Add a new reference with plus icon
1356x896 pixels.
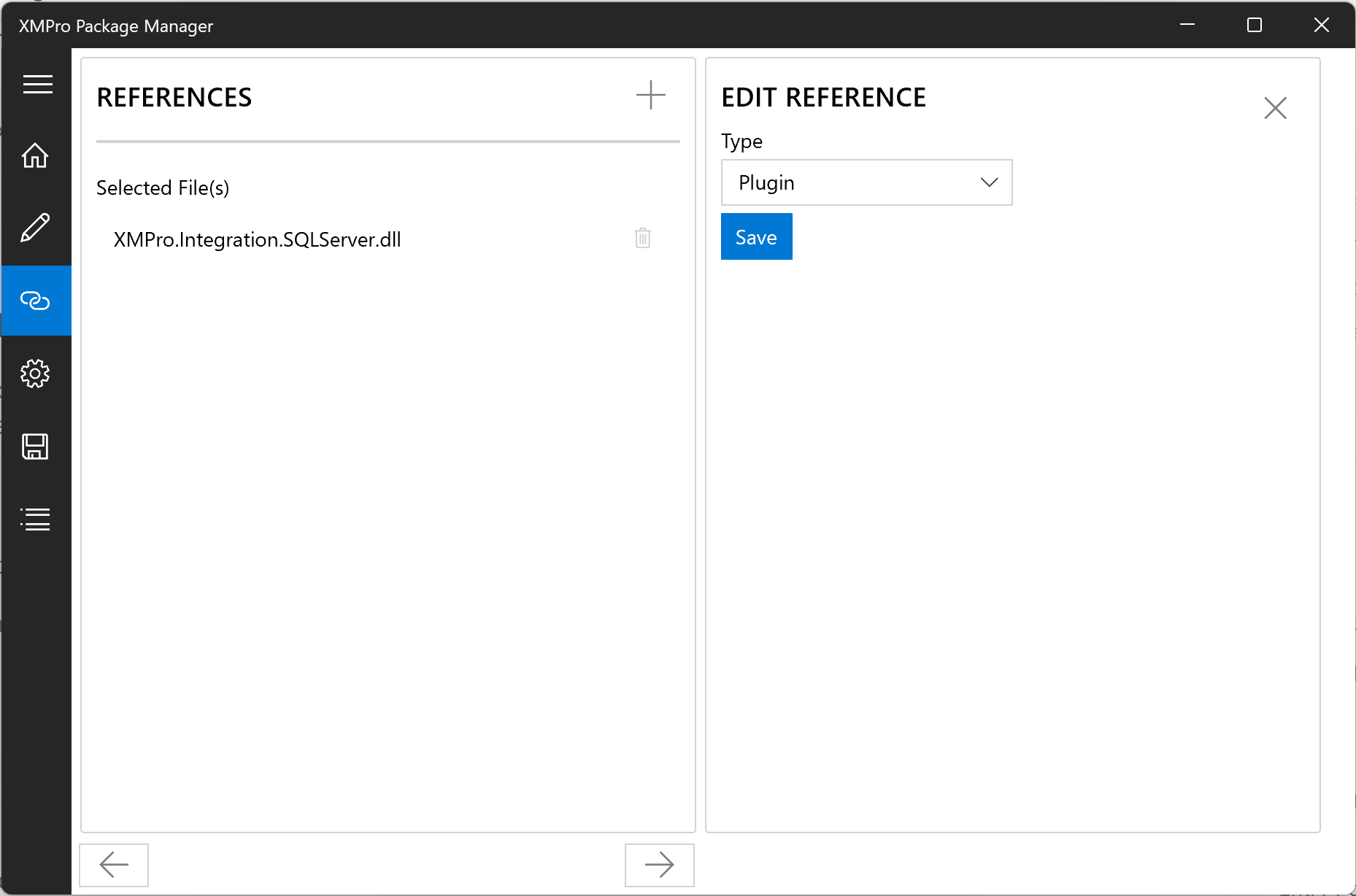click(650, 96)
